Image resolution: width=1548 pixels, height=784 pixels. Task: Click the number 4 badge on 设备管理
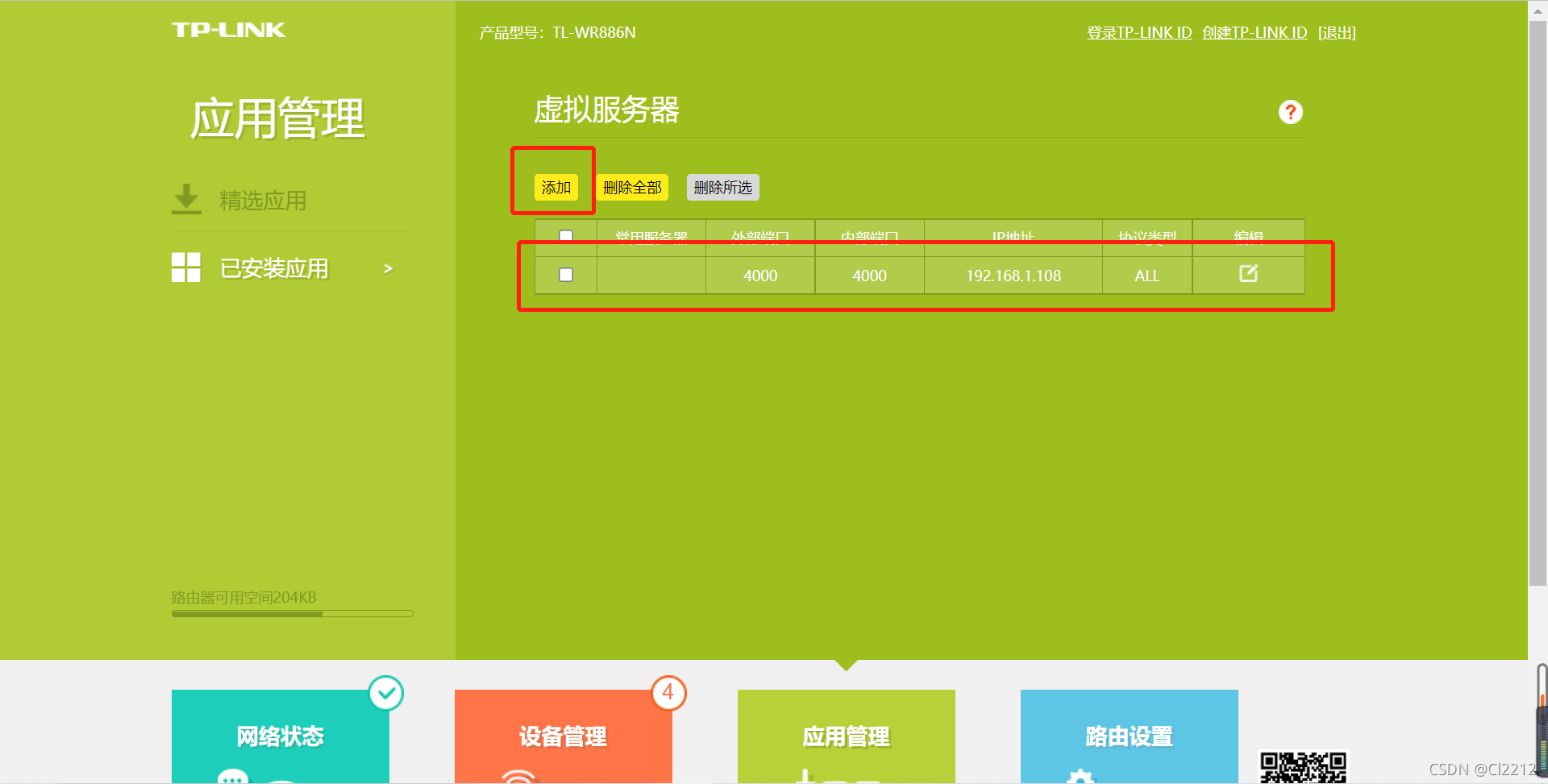(x=668, y=693)
